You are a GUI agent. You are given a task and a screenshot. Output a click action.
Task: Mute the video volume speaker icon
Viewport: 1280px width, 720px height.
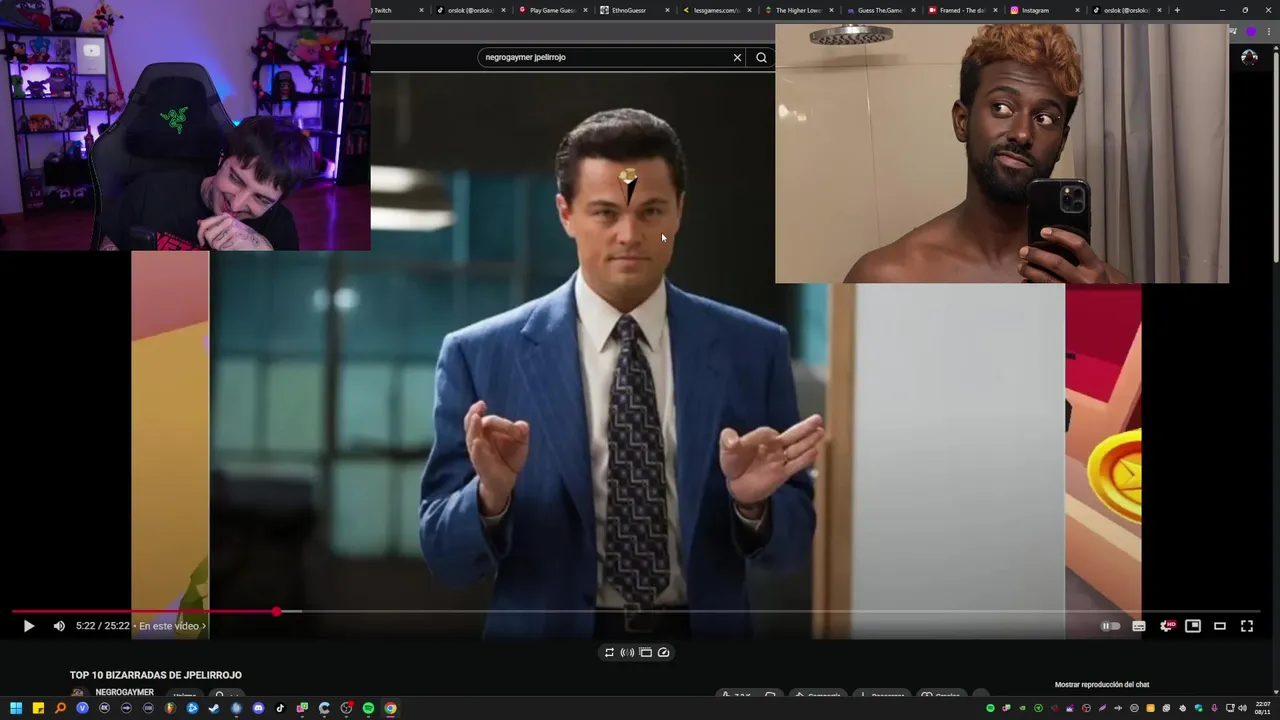pyautogui.click(x=59, y=626)
